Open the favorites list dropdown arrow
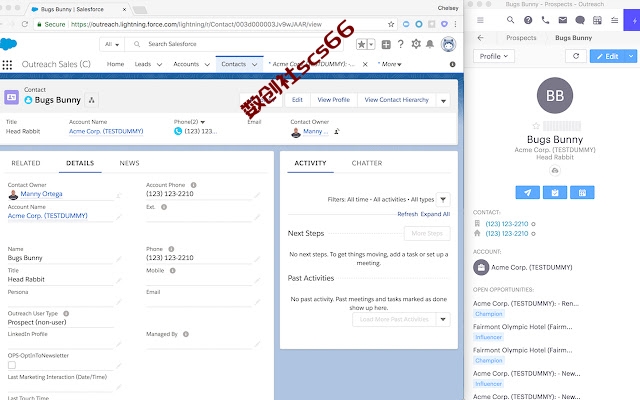Screen dimensions: 640x400 371,44
